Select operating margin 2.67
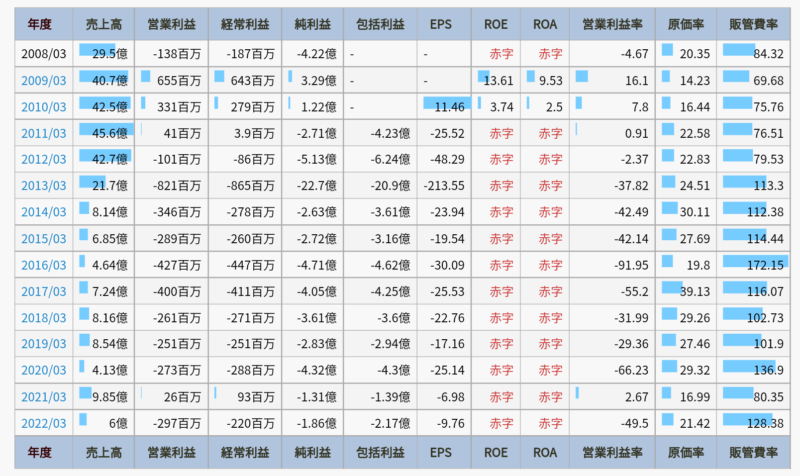 pyautogui.click(x=637, y=397)
